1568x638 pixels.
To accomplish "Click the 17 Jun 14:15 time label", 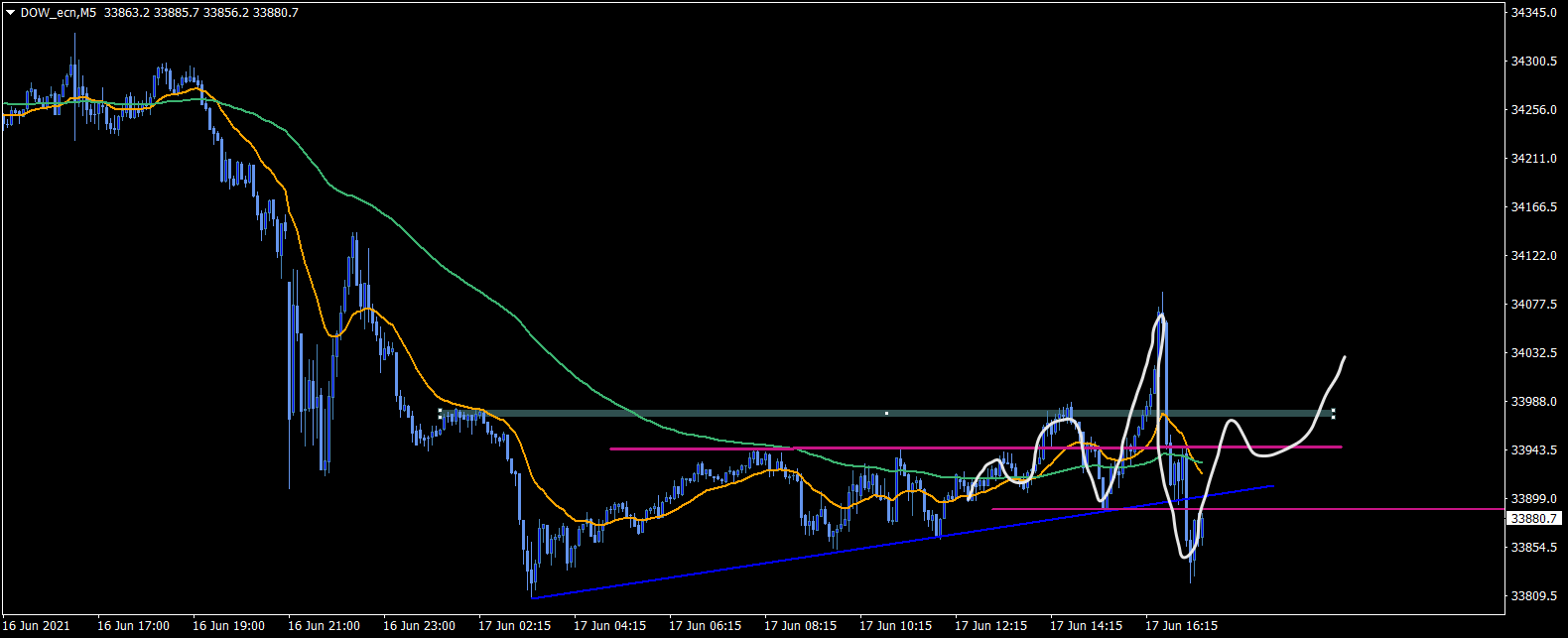I will pyautogui.click(x=1086, y=626).
